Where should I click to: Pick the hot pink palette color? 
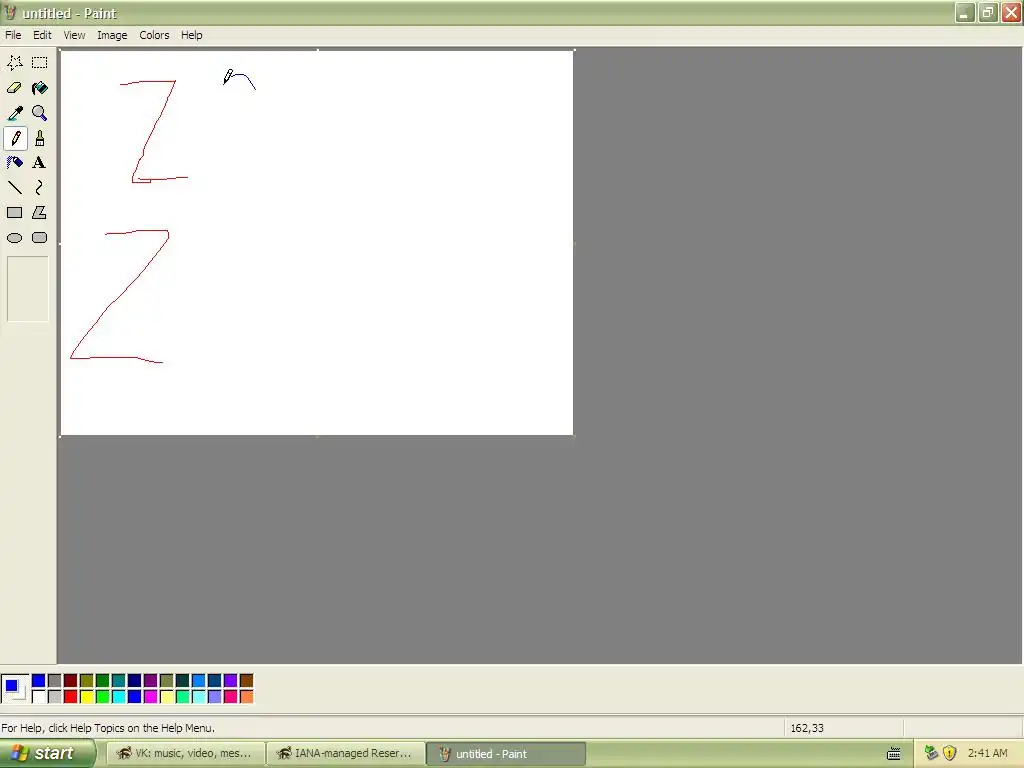coord(231,697)
